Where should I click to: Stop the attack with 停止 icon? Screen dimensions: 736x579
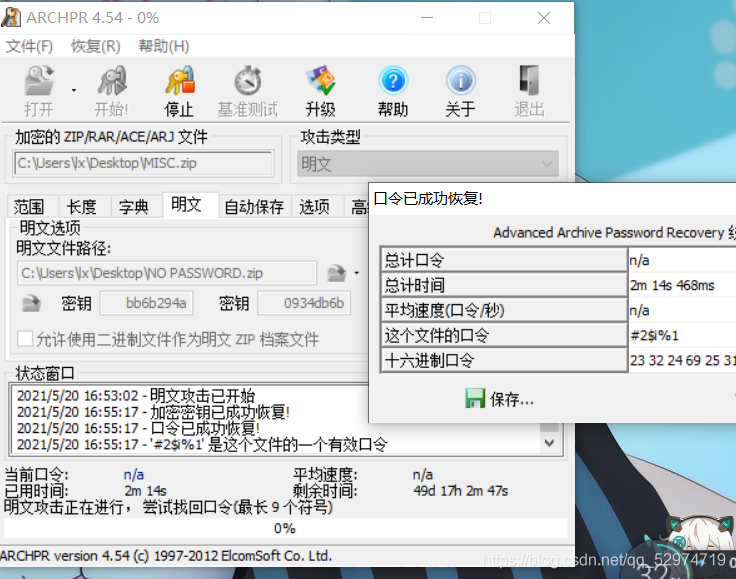pyautogui.click(x=180, y=81)
